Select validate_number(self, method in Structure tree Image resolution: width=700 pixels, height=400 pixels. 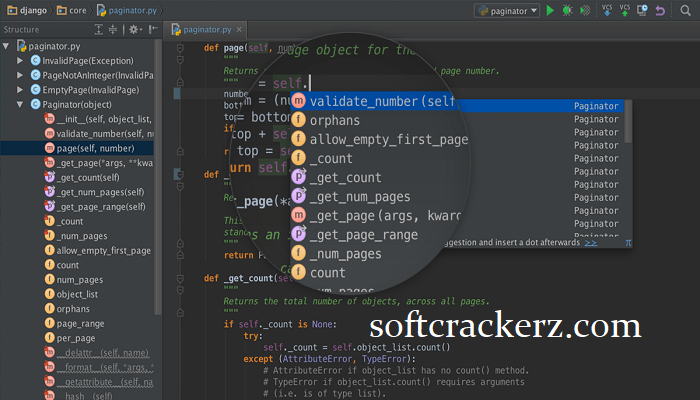99,133
